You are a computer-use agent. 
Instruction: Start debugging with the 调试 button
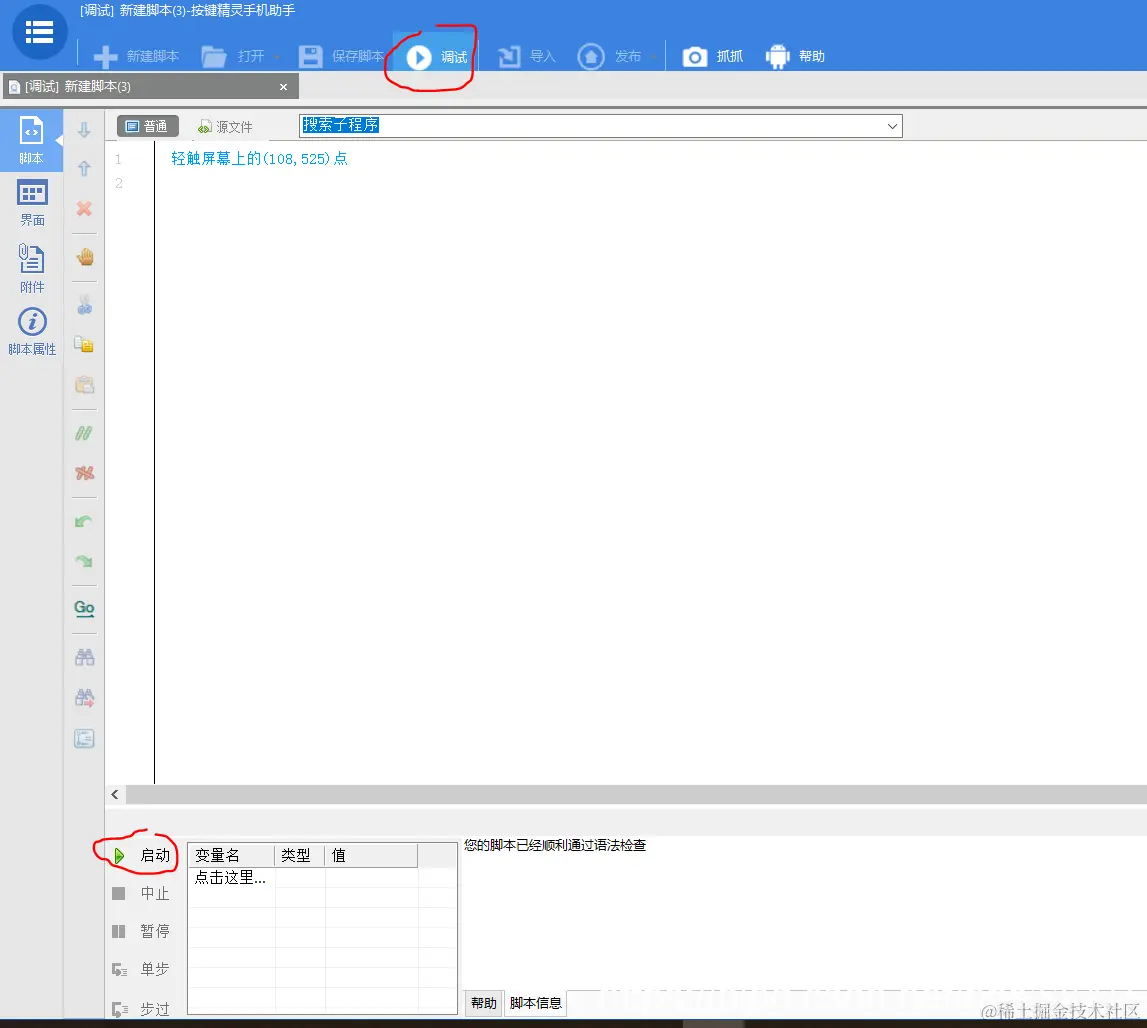(437, 56)
